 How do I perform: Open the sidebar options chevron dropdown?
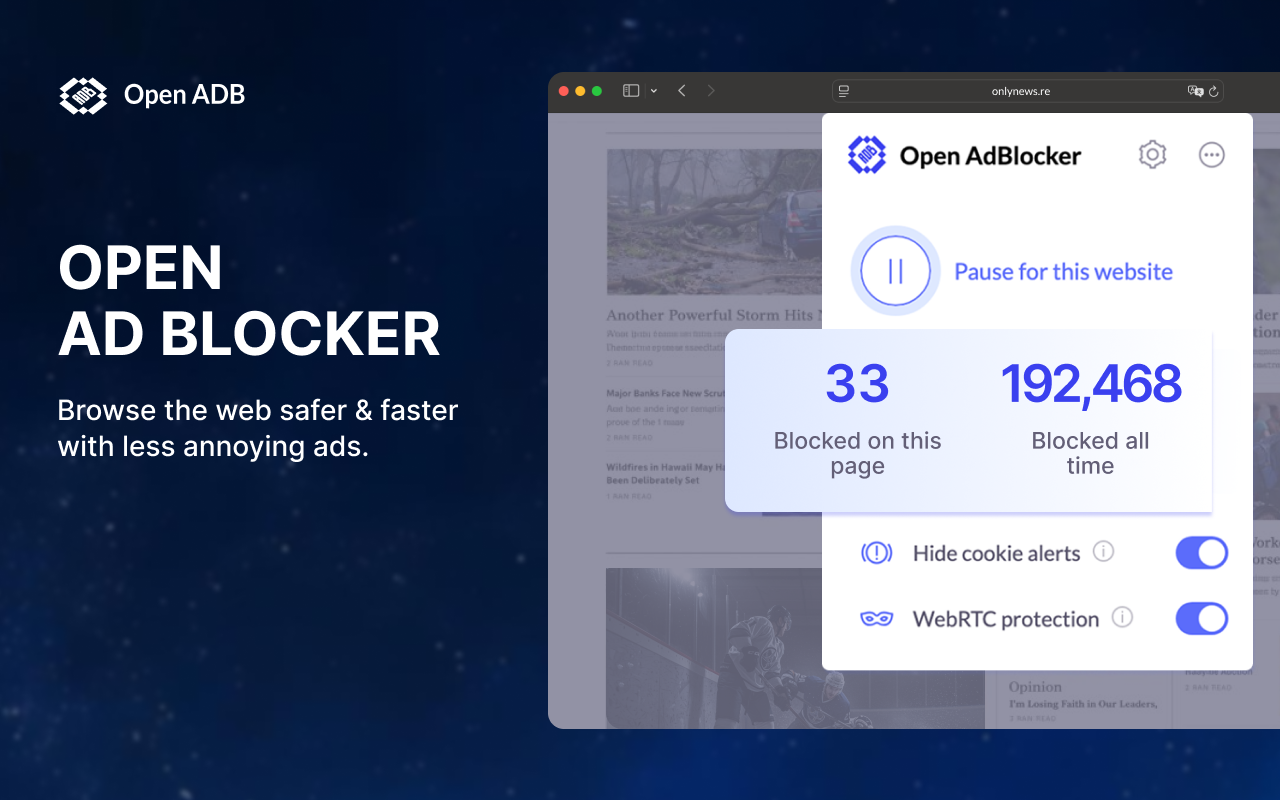pyautogui.click(x=654, y=90)
